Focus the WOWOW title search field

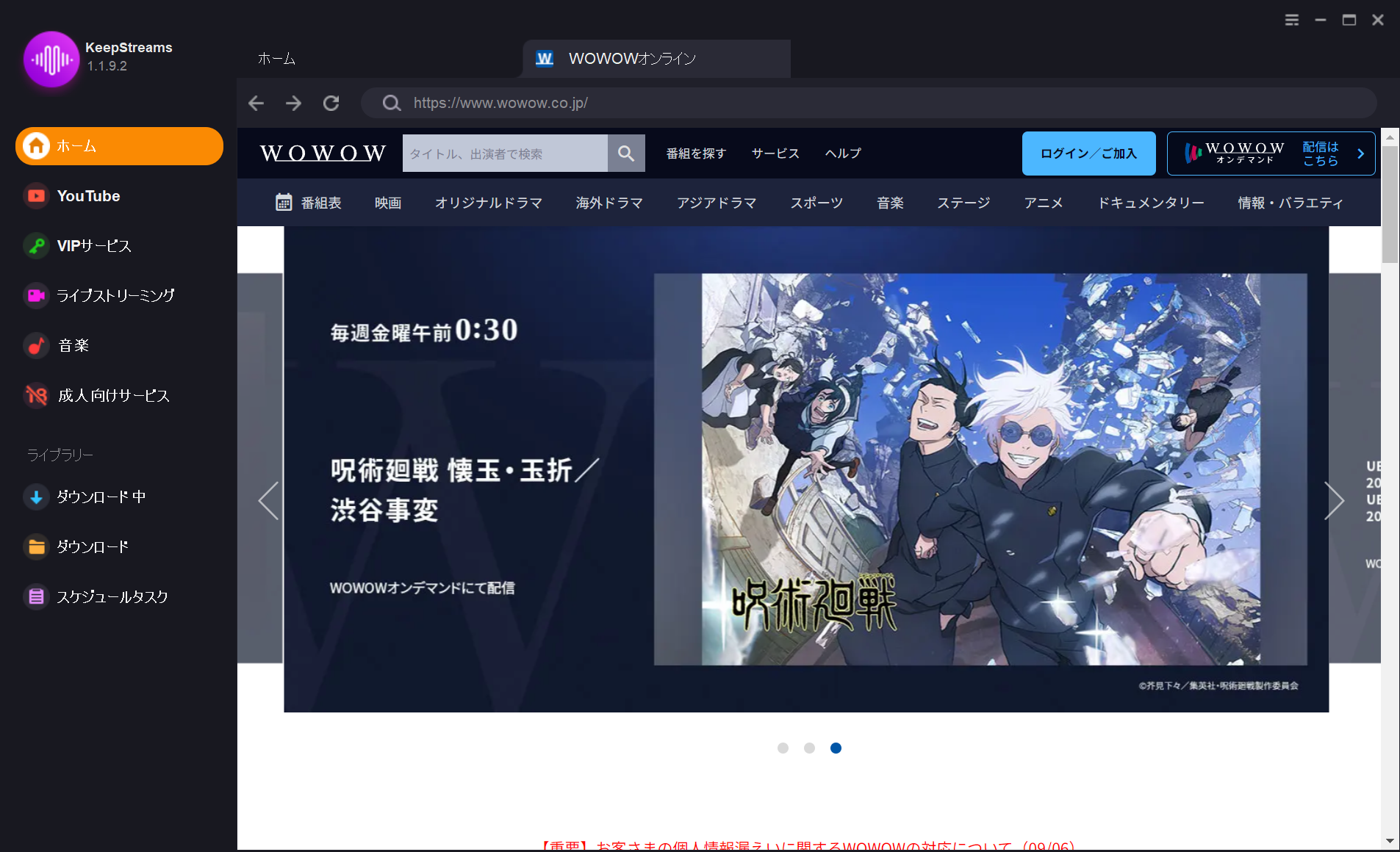tap(505, 153)
